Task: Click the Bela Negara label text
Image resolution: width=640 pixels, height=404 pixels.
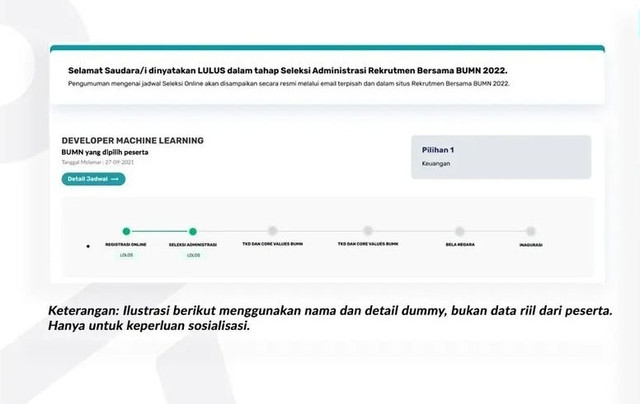Action: 460,244
